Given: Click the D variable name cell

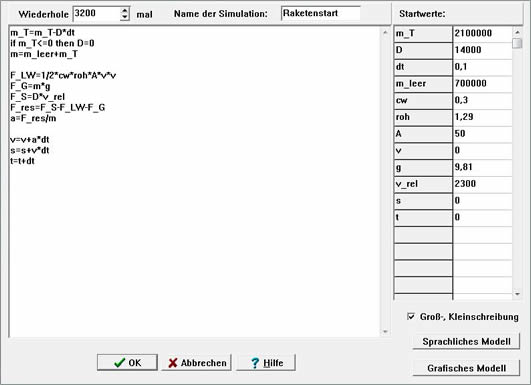Looking at the screenshot, I should pyautogui.click(x=423, y=50).
